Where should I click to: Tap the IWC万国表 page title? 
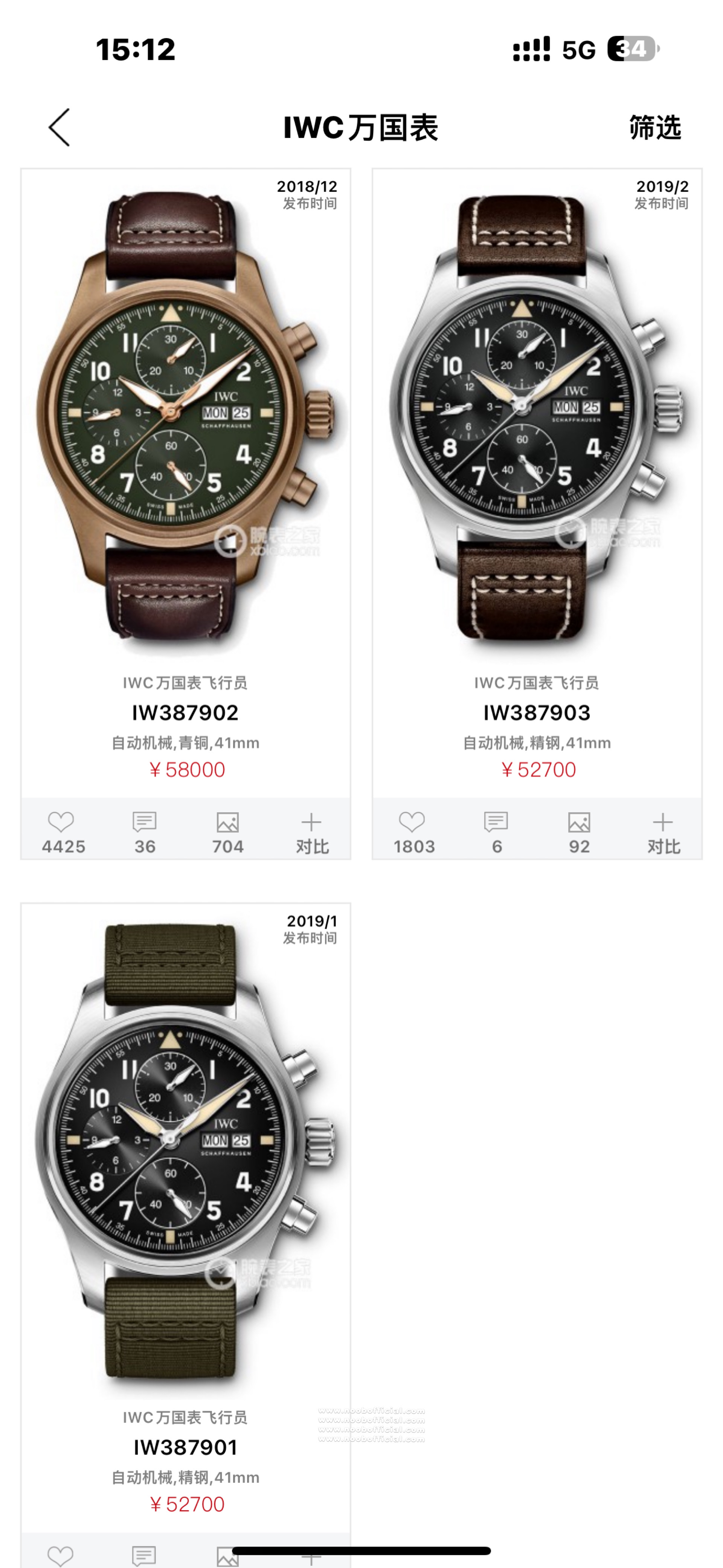tap(361, 128)
